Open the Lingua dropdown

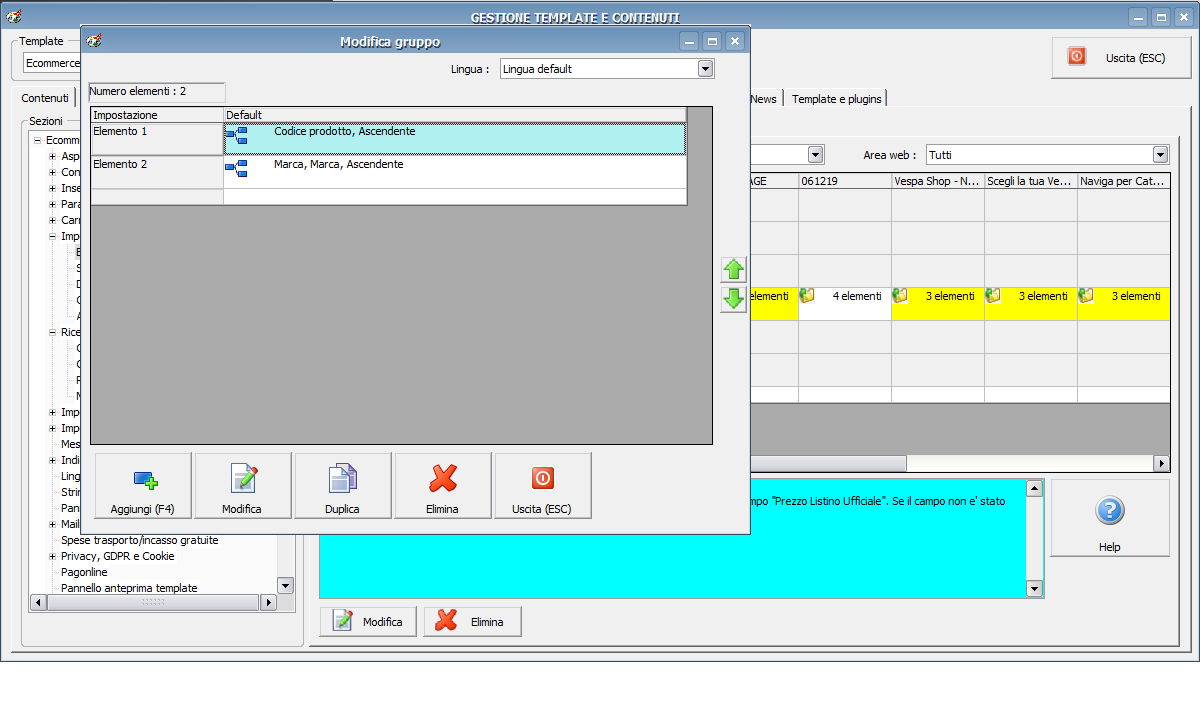tap(706, 68)
